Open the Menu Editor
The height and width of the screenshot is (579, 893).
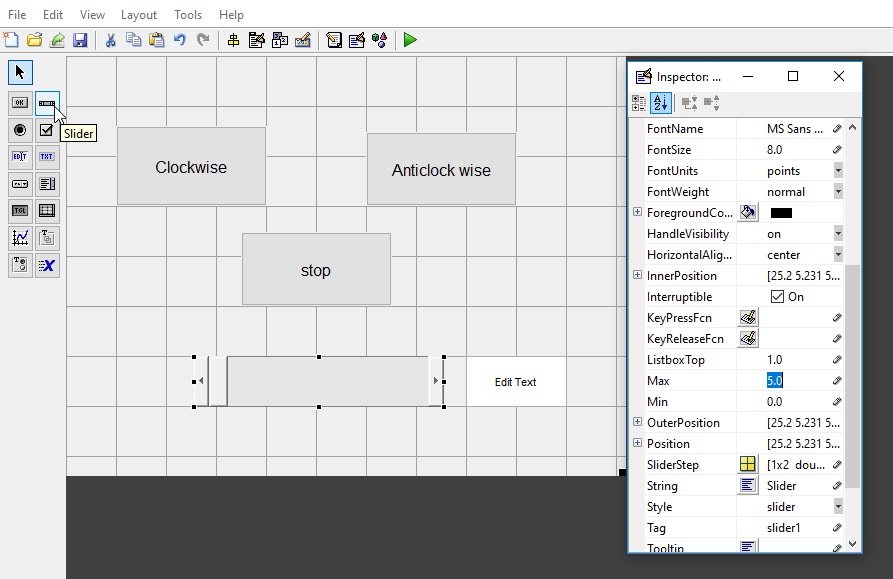[256, 40]
